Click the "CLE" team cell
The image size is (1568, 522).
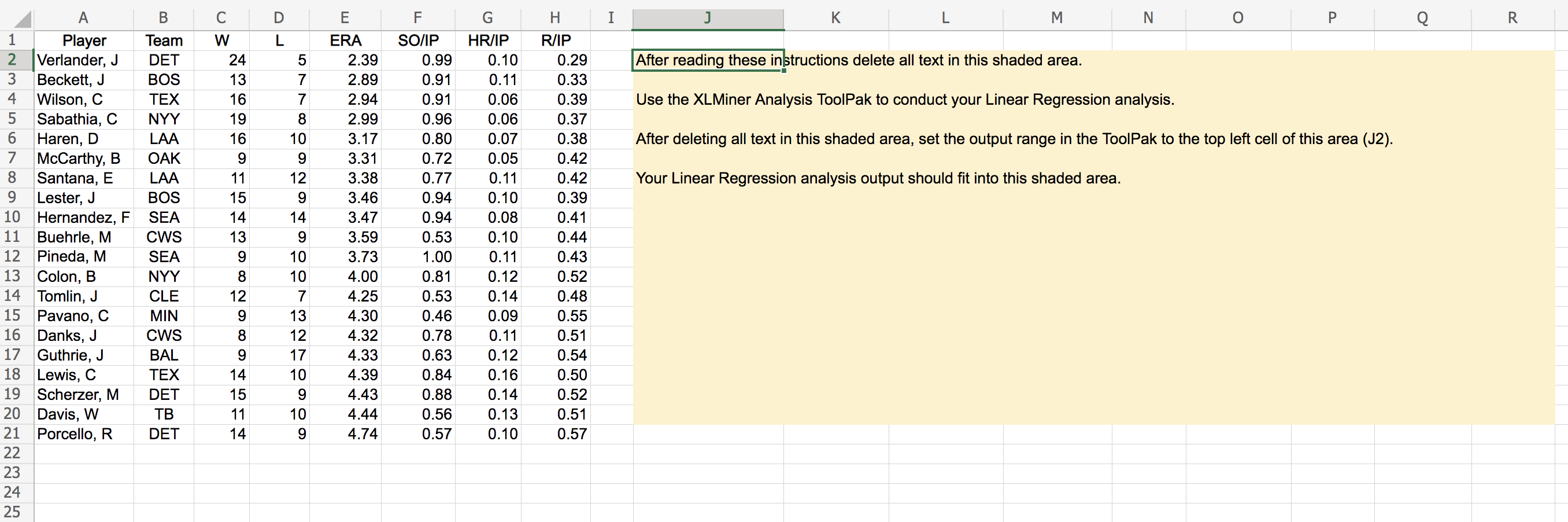click(x=164, y=296)
